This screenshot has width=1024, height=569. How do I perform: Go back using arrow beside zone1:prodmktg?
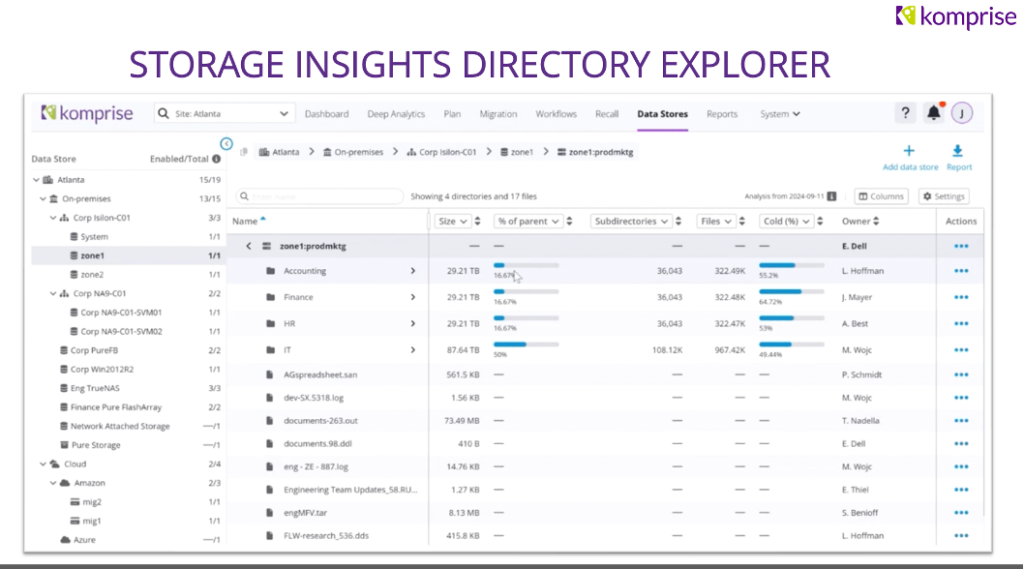[249, 246]
